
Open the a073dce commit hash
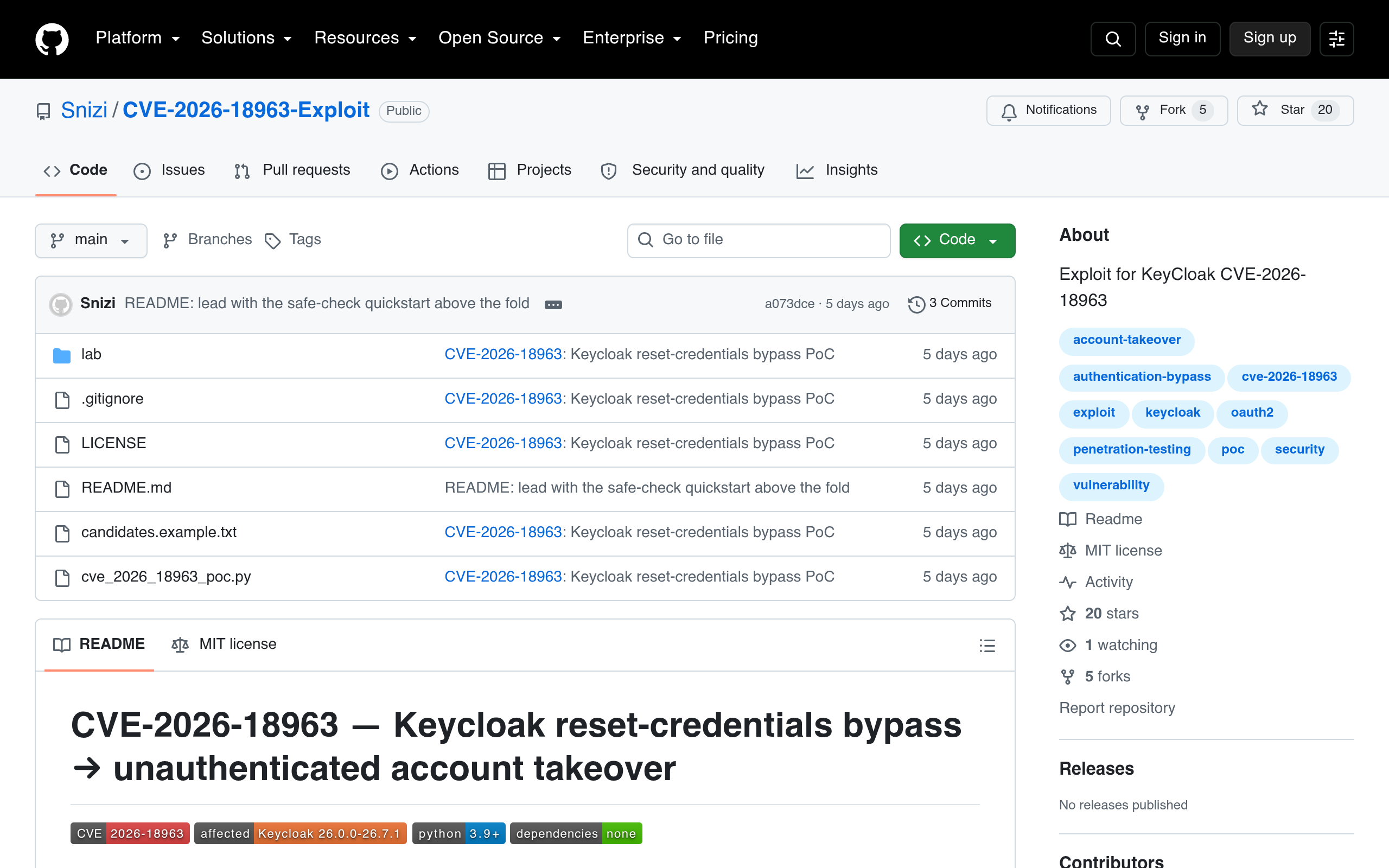pos(789,304)
